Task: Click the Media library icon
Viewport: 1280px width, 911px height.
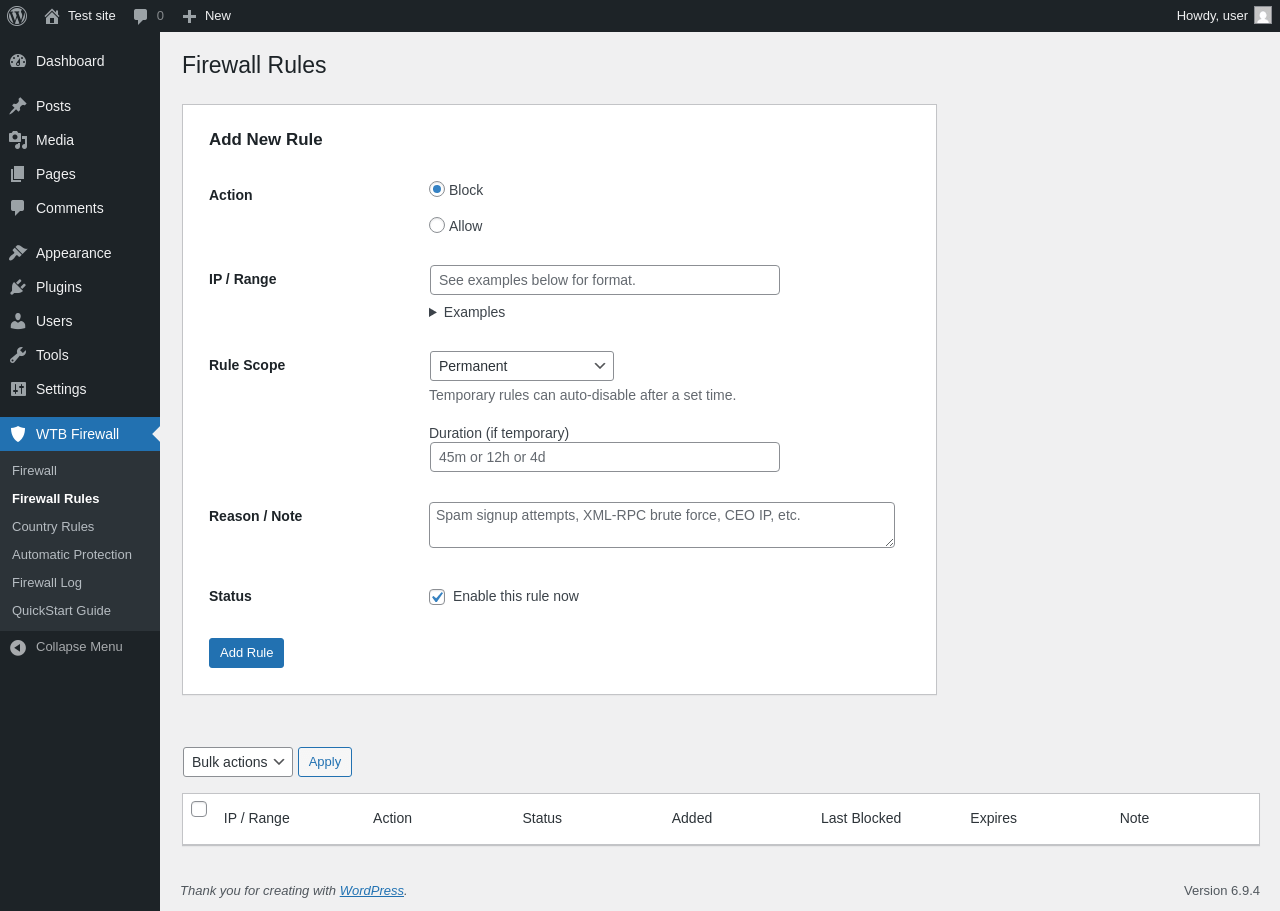Action: pyautogui.click(x=18, y=140)
